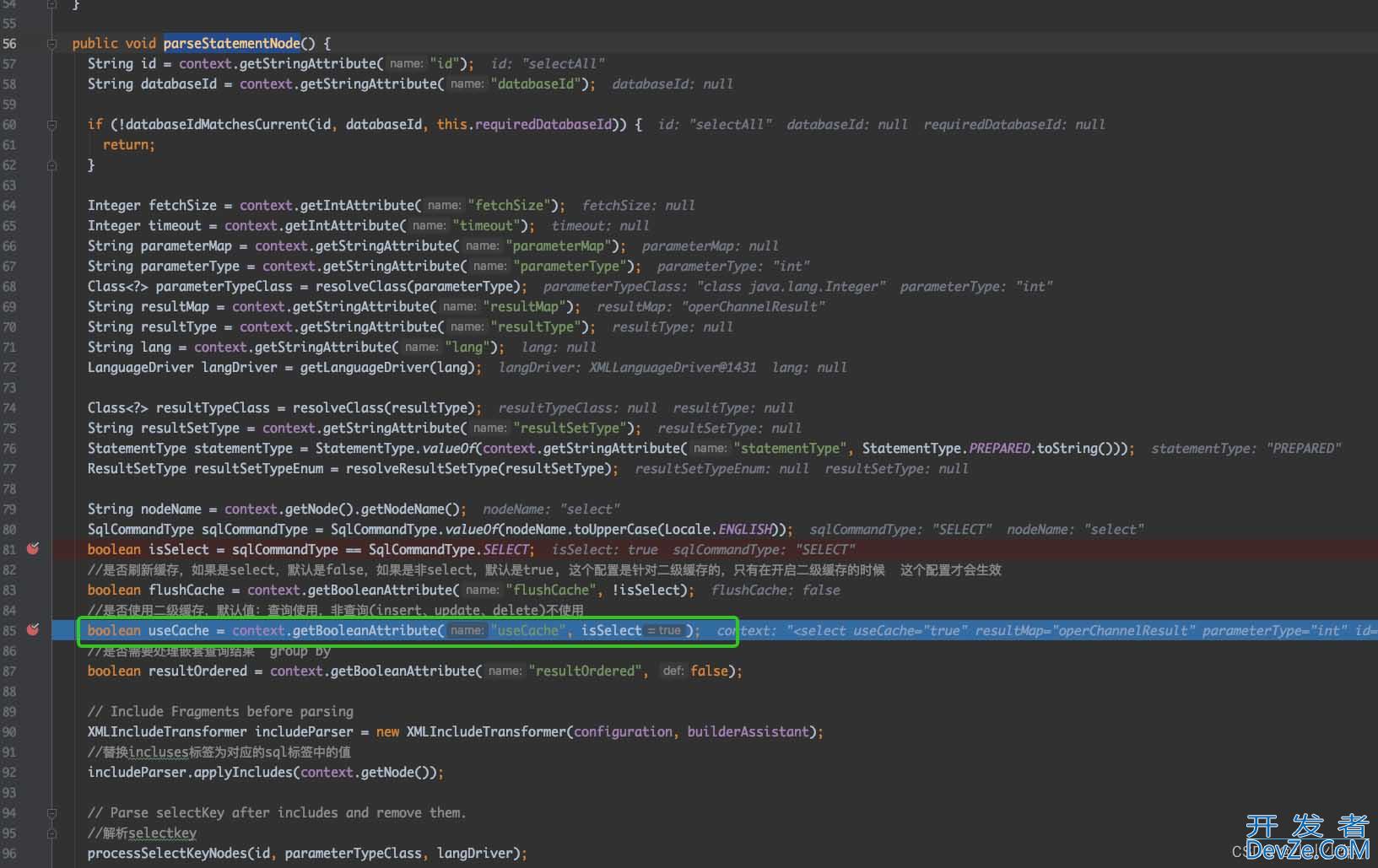This screenshot has width=1378, height=868.
Task: Click the builderAssistant argument on line 90
Action: [748, 731]
